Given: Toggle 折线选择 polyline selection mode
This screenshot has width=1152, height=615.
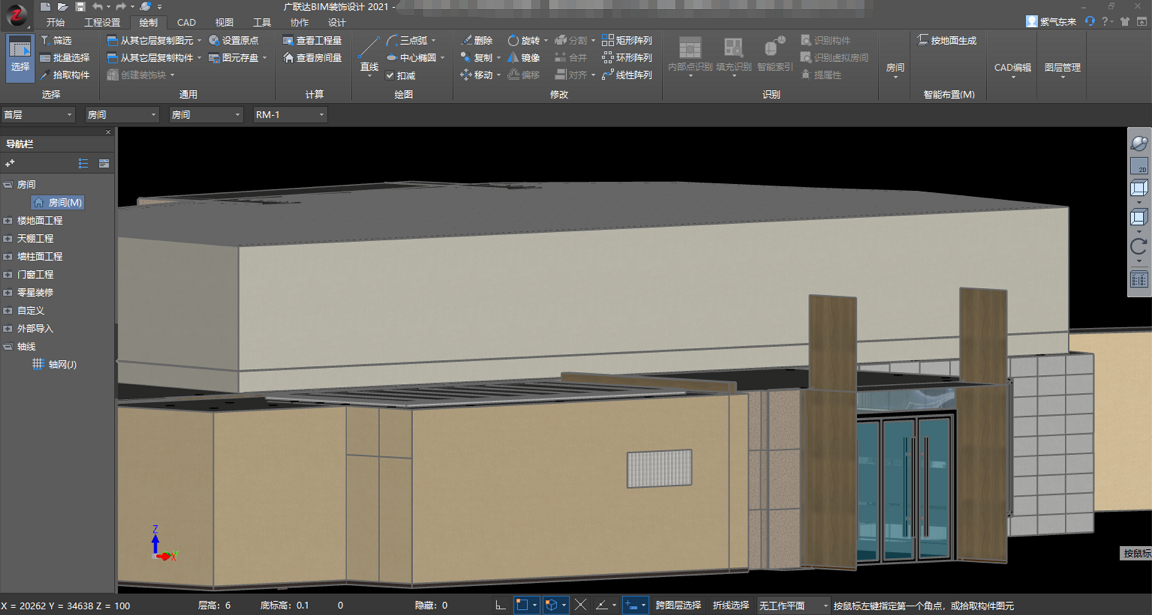Looking at the screenshot, I should pos(730,605).
